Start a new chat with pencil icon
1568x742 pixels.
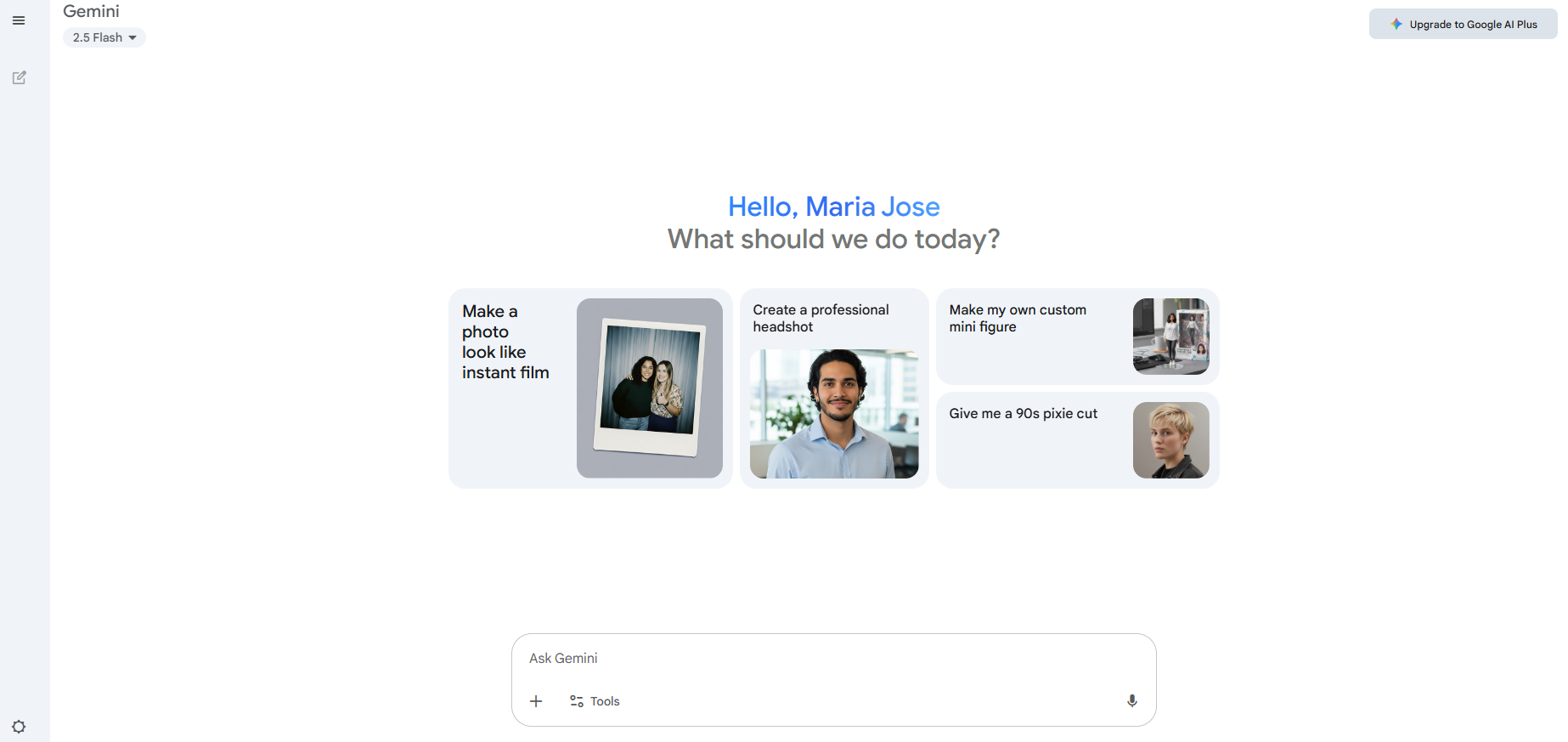(19, 77)
